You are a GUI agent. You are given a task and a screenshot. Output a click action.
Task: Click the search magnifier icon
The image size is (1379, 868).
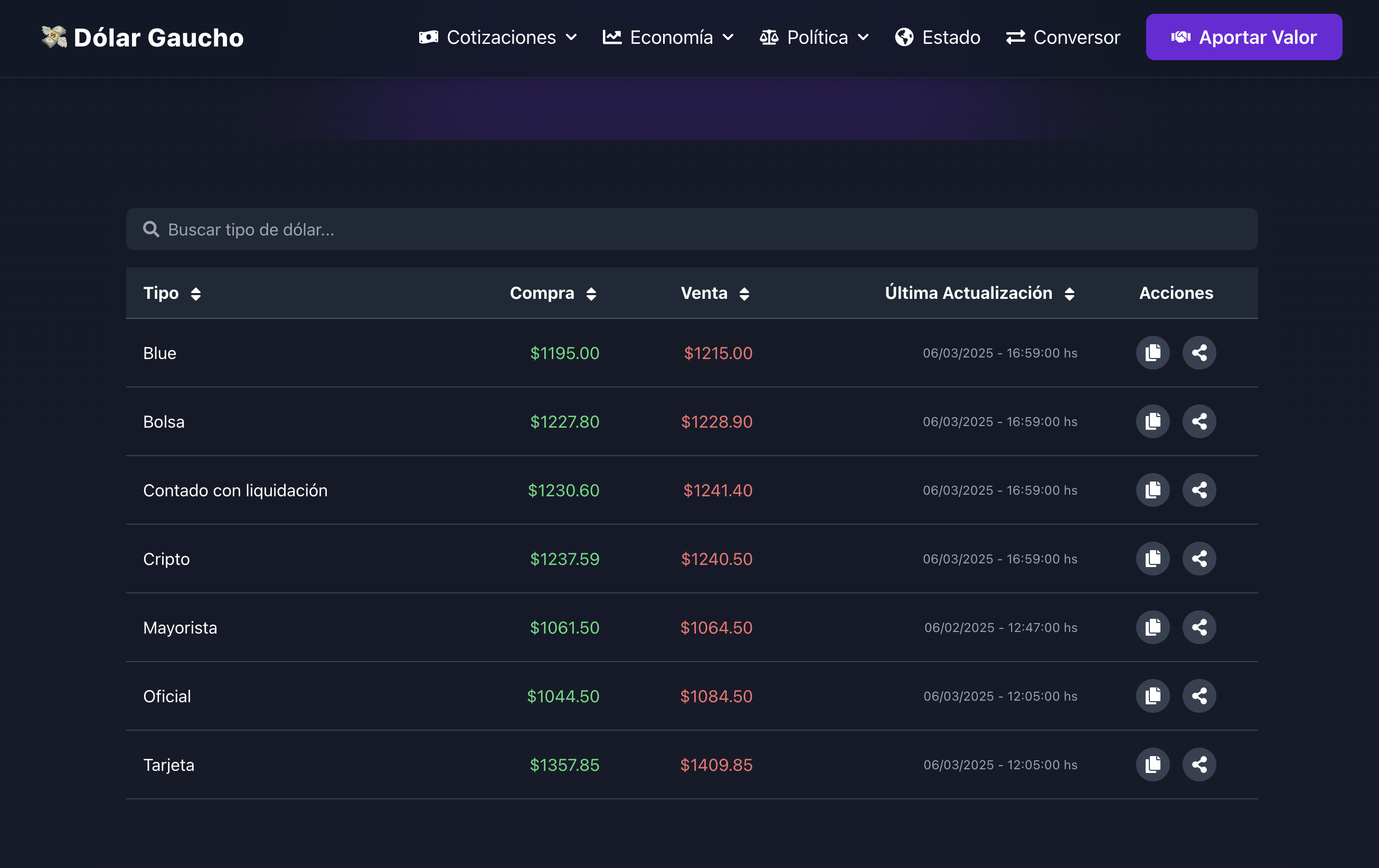(151, 229)
